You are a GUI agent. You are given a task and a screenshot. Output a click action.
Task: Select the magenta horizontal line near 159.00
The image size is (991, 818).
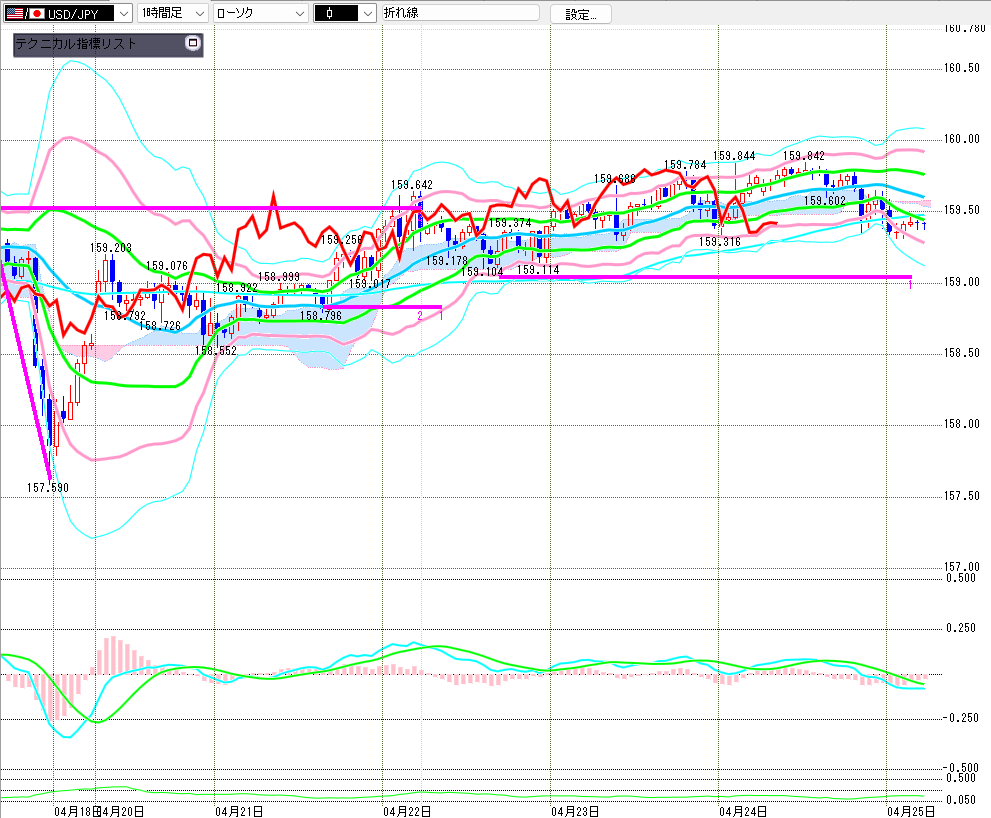(700, 277)
